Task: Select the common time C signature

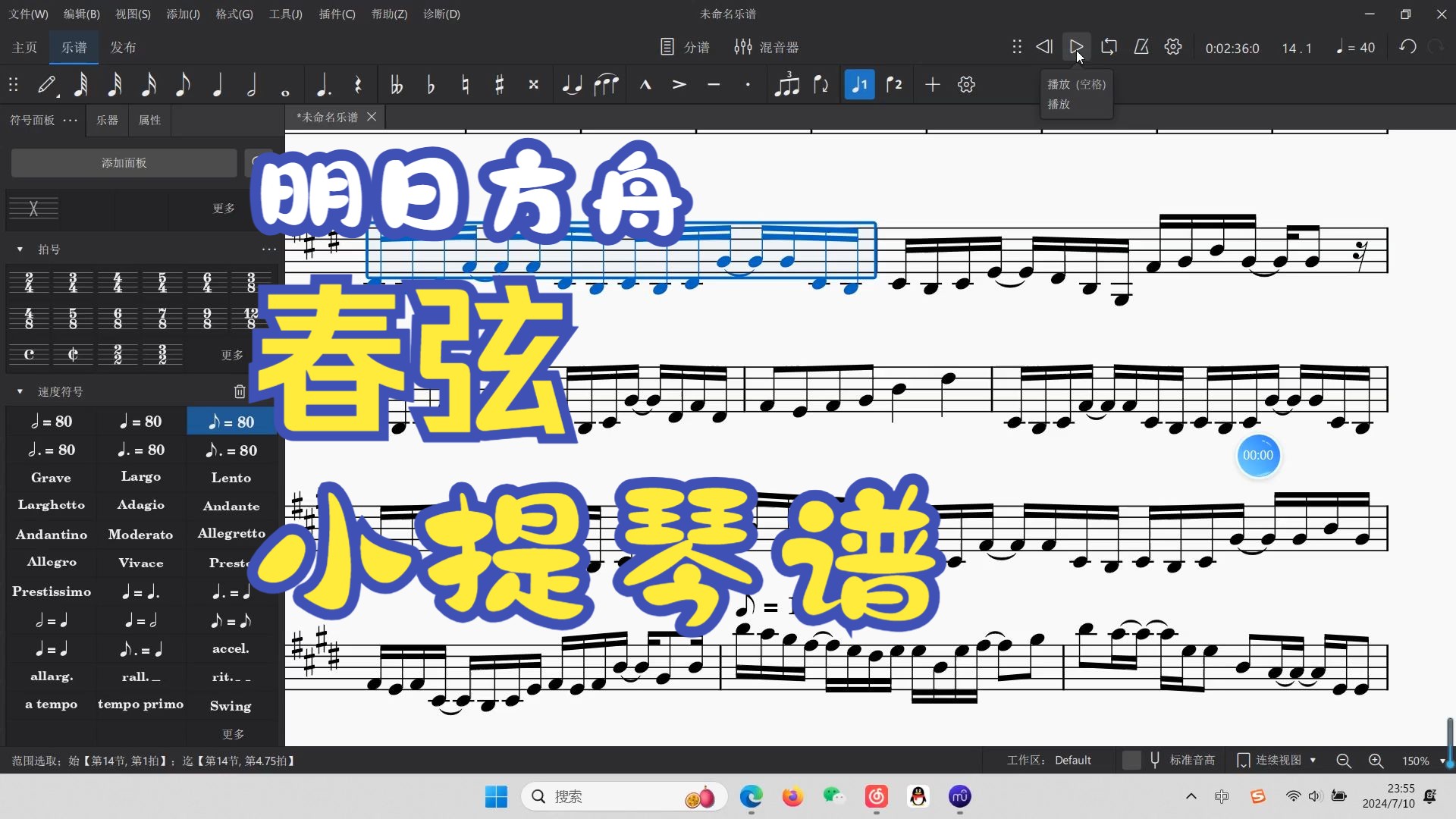Action: pos(29,354)
